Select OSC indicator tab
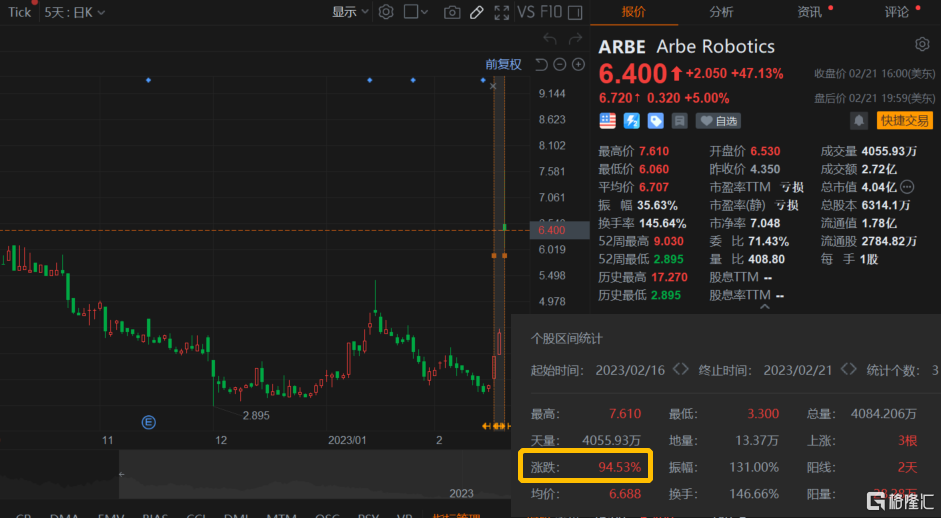Screen dimensions: 941x518 click(x=327, y=515)
